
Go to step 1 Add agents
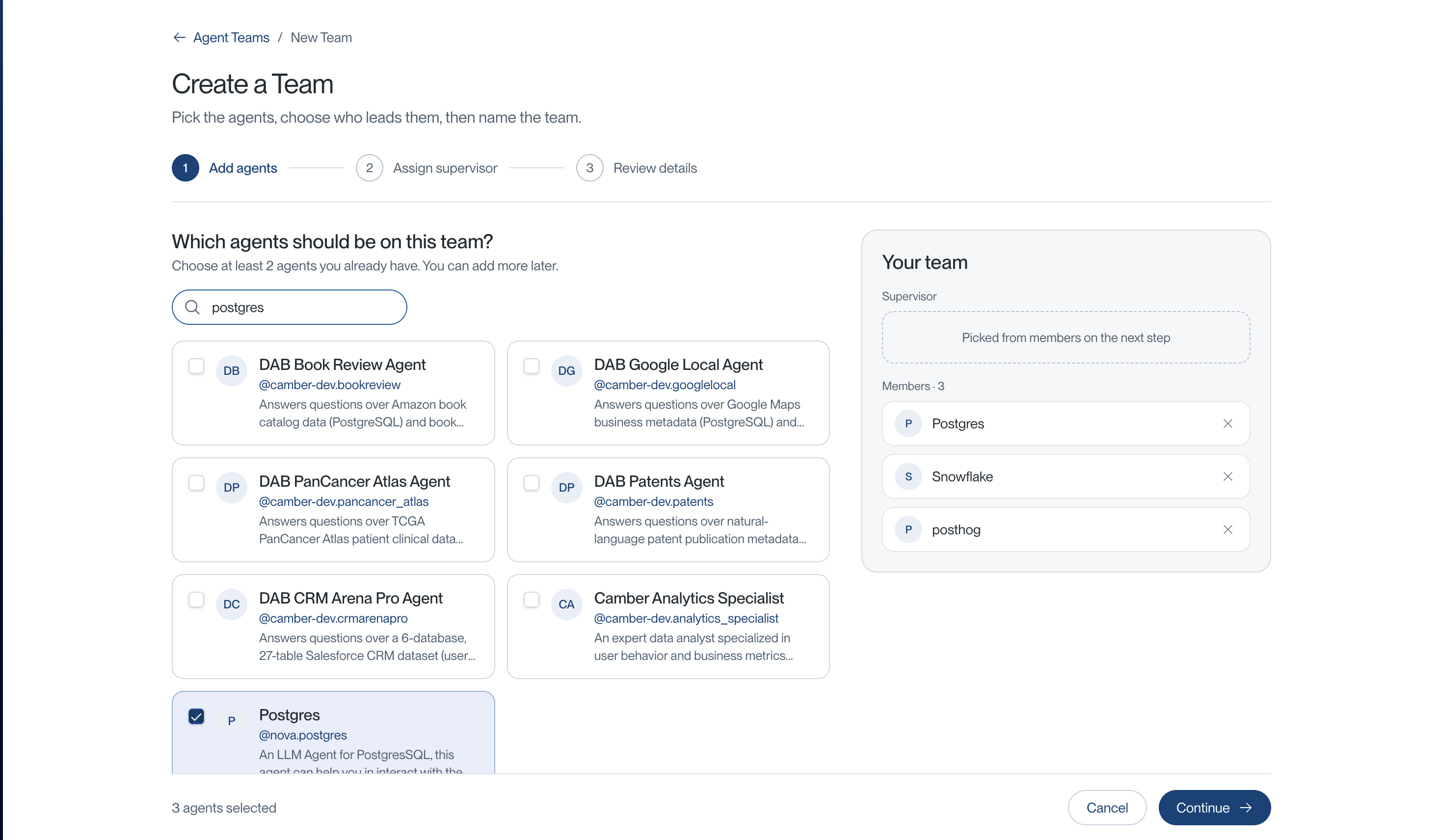pos(225,168)
